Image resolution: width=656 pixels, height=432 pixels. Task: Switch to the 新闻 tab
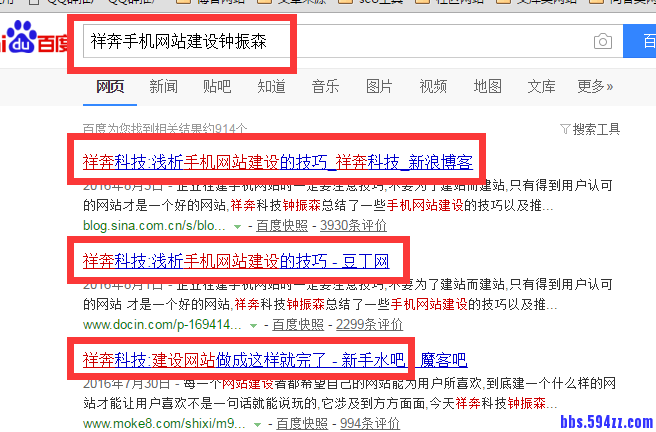164,86
